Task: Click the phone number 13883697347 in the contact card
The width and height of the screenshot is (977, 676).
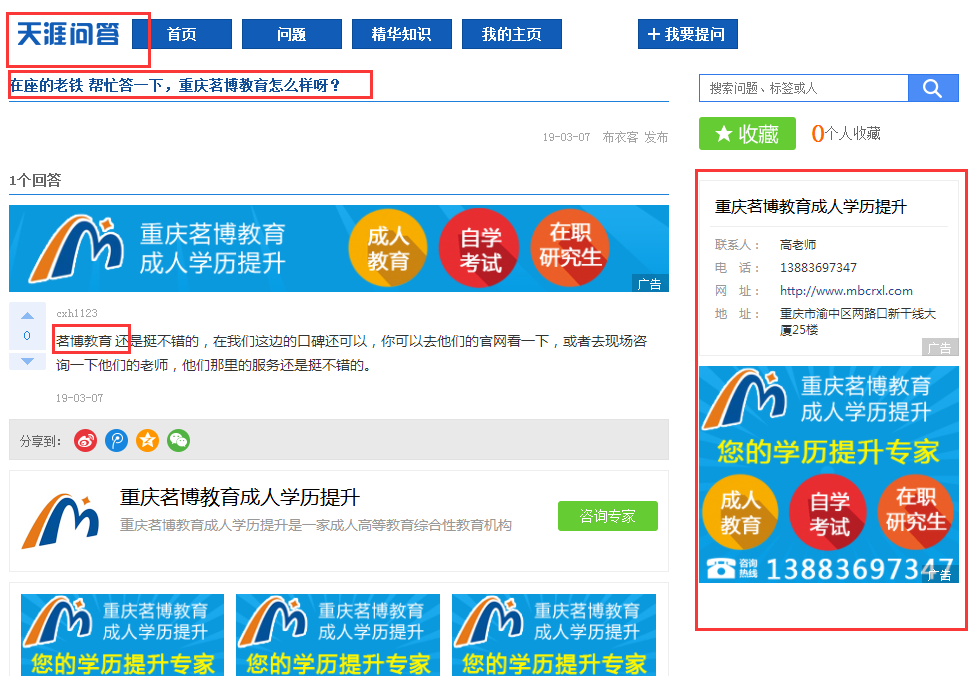Action: (x=818, y=267)
